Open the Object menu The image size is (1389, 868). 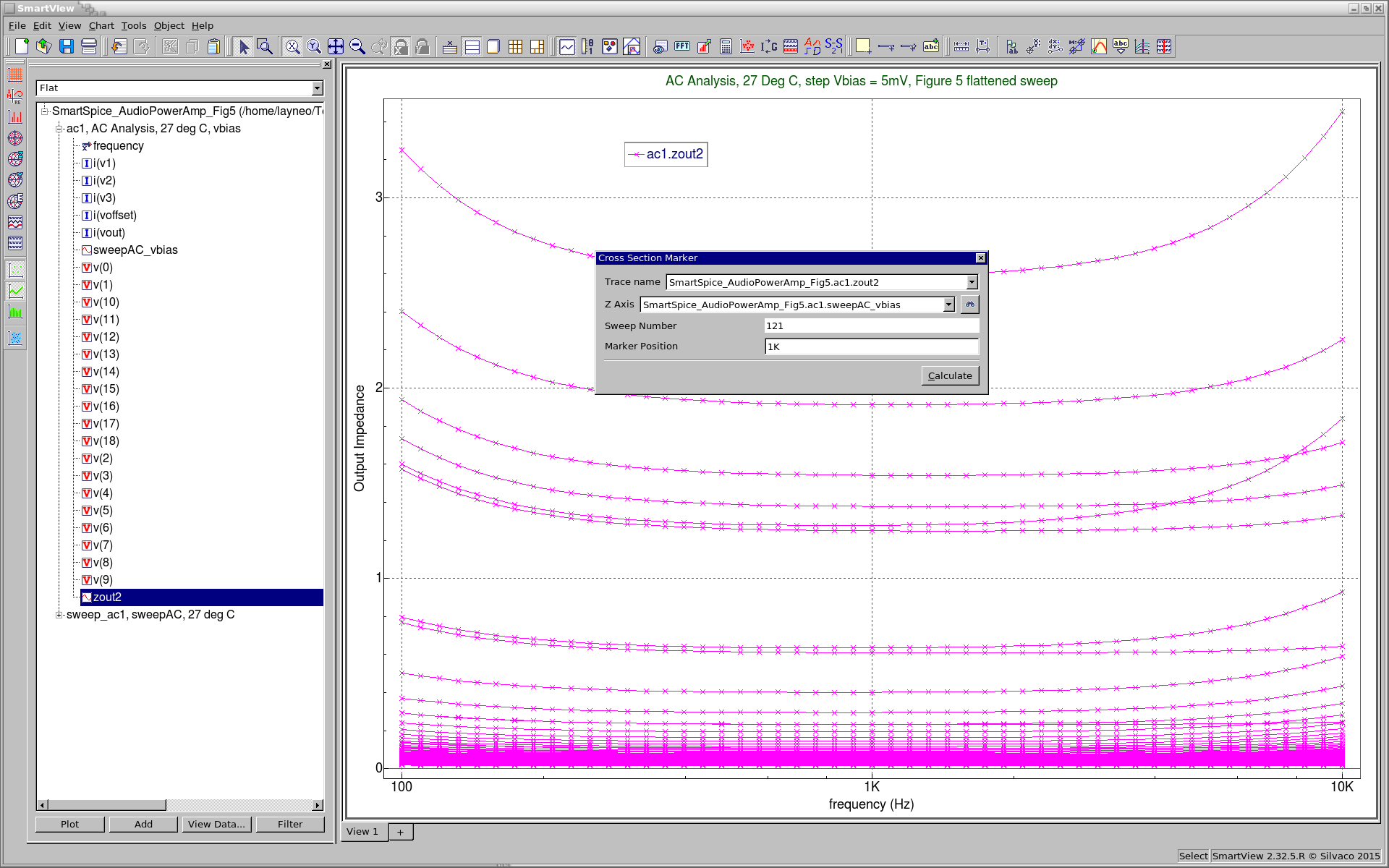point(169,26)
